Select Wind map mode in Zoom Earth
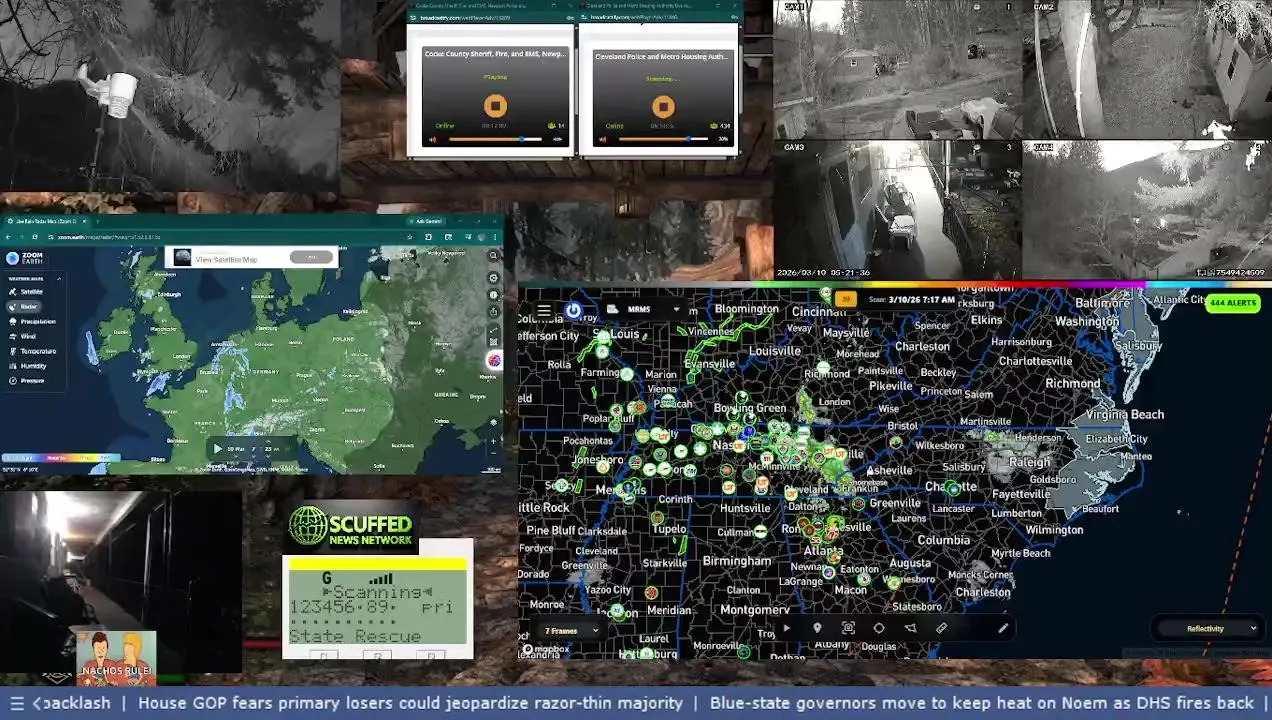1272x720 pixels. click(x=22, y=336)
